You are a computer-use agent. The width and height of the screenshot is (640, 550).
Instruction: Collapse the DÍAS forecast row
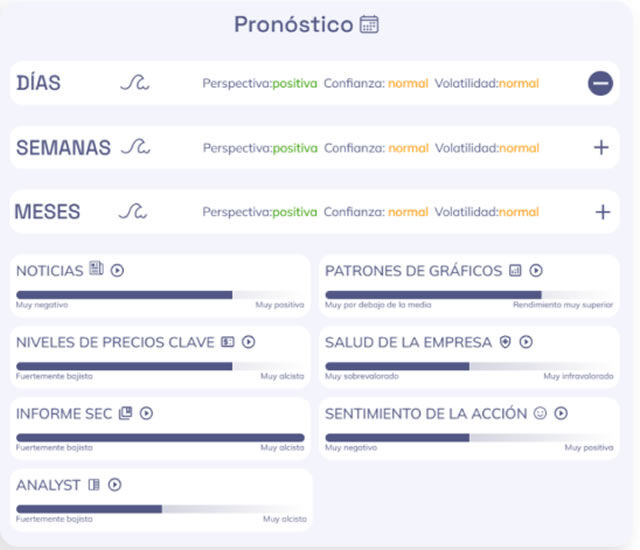[x=600, y=84]
